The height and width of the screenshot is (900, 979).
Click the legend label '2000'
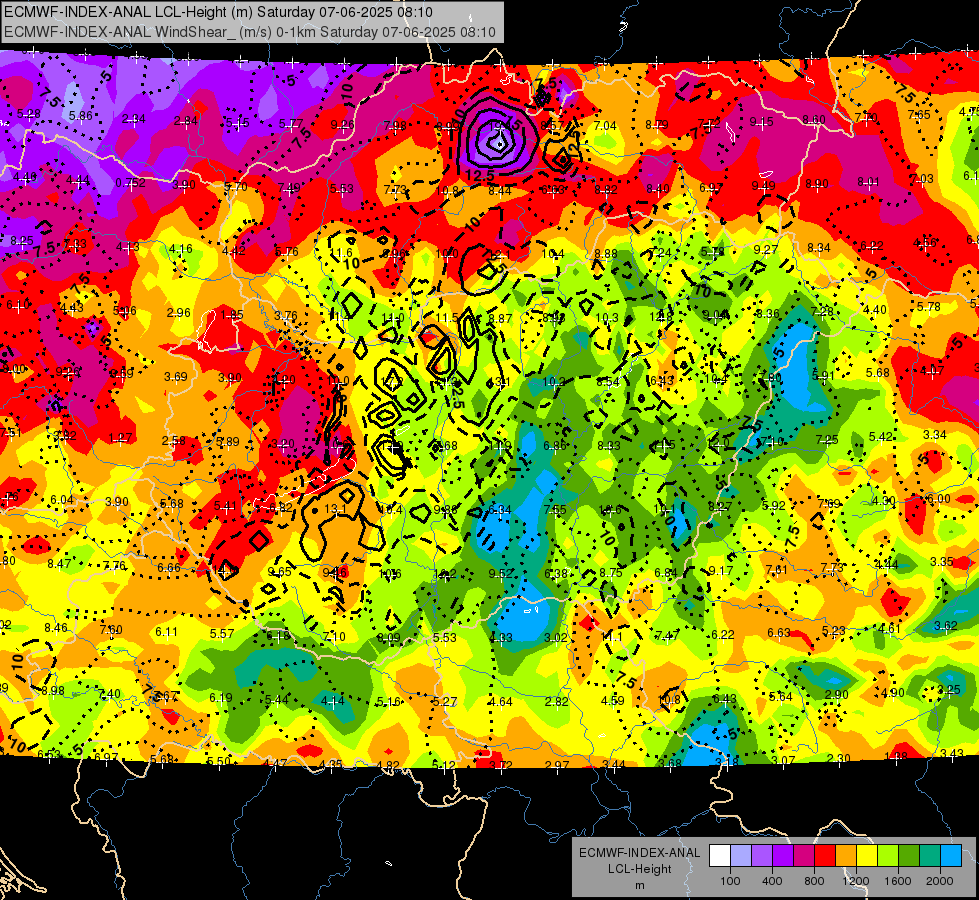940,881
